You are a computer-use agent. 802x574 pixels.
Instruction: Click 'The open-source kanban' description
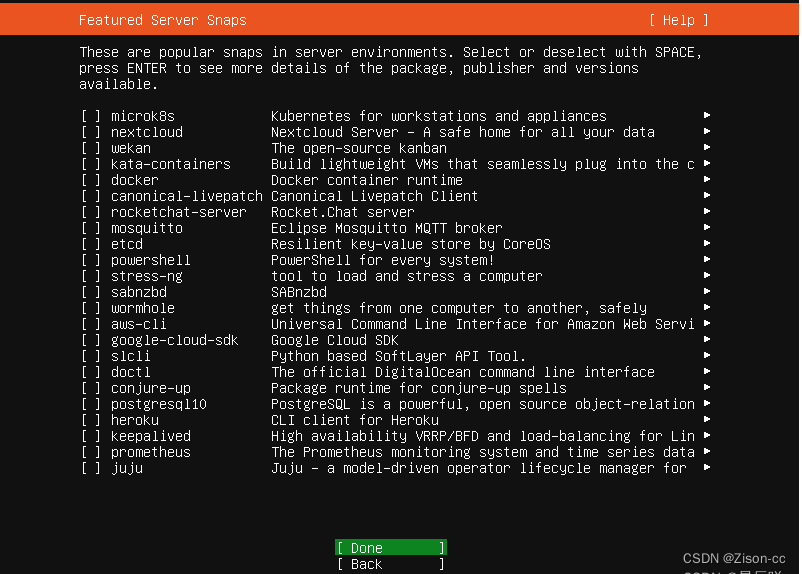[359, 148]
